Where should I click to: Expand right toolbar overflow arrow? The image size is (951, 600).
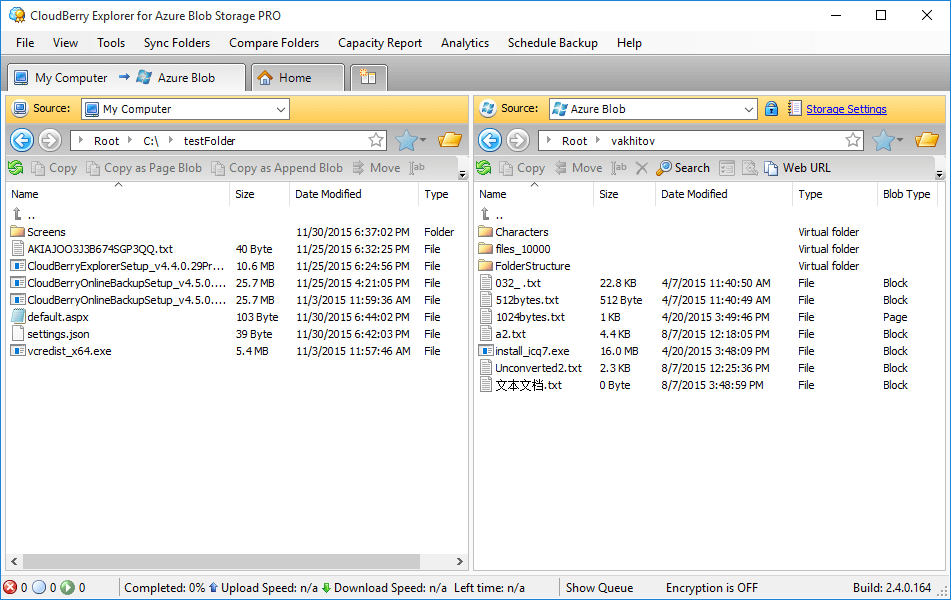(x=939, y=175)
